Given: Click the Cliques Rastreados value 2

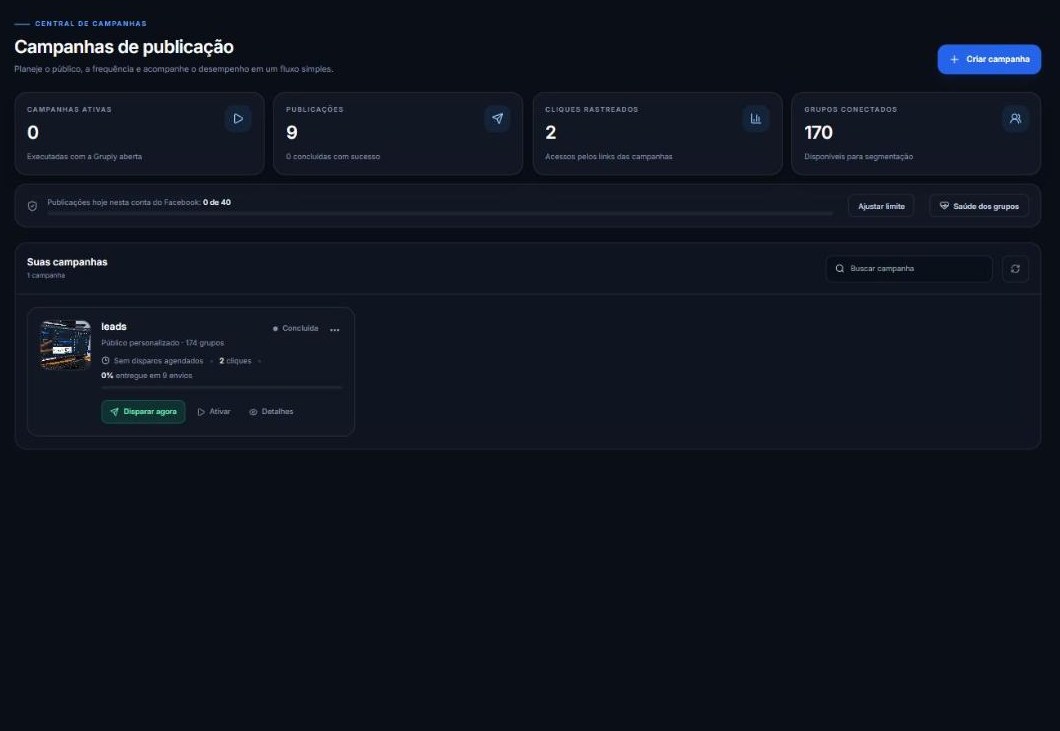Looking at the screenshot, I should [550, 133].
